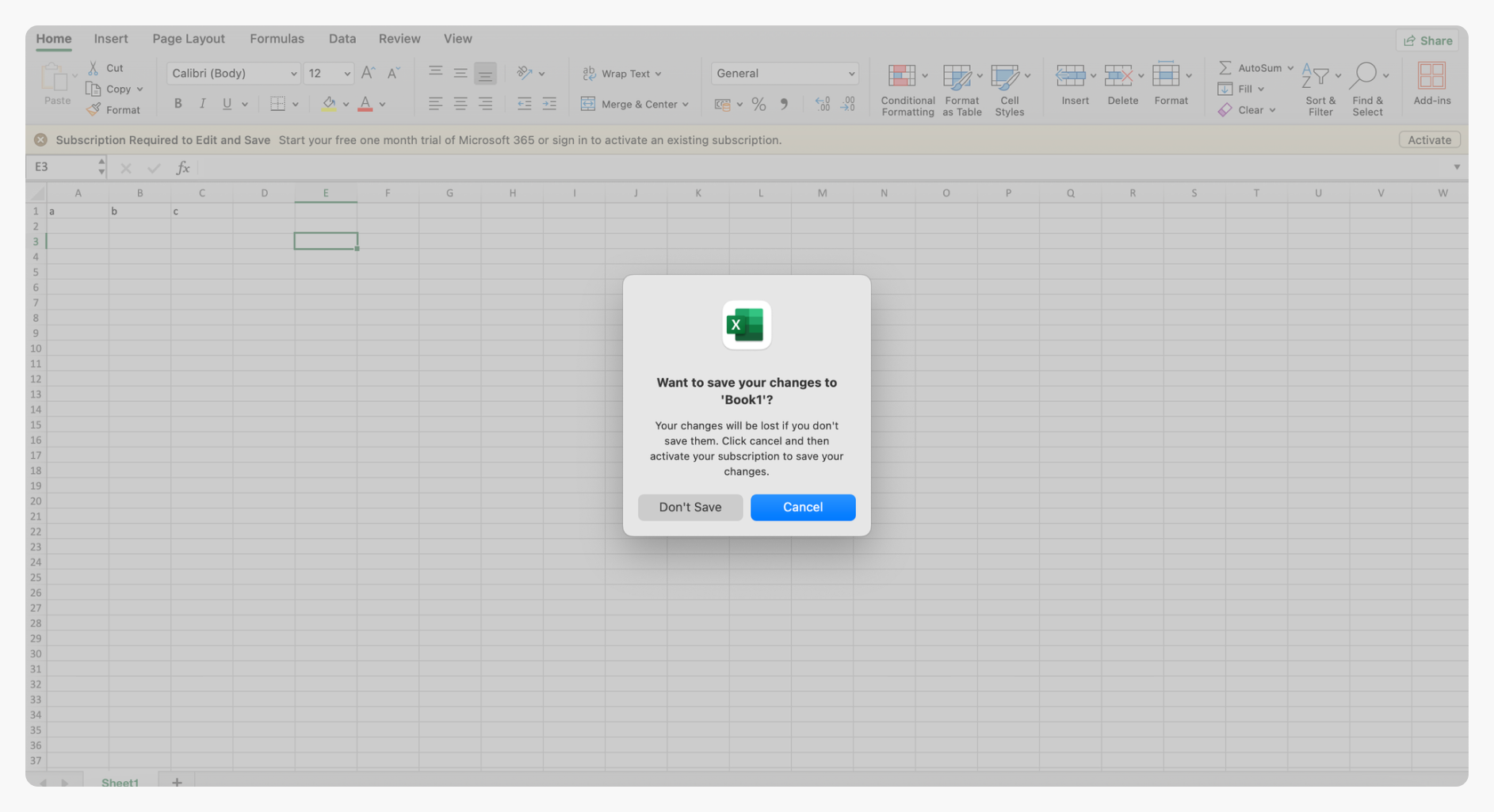Switch to the Page Layout tab
The image size is (1494, 812).
click(189, 39)
